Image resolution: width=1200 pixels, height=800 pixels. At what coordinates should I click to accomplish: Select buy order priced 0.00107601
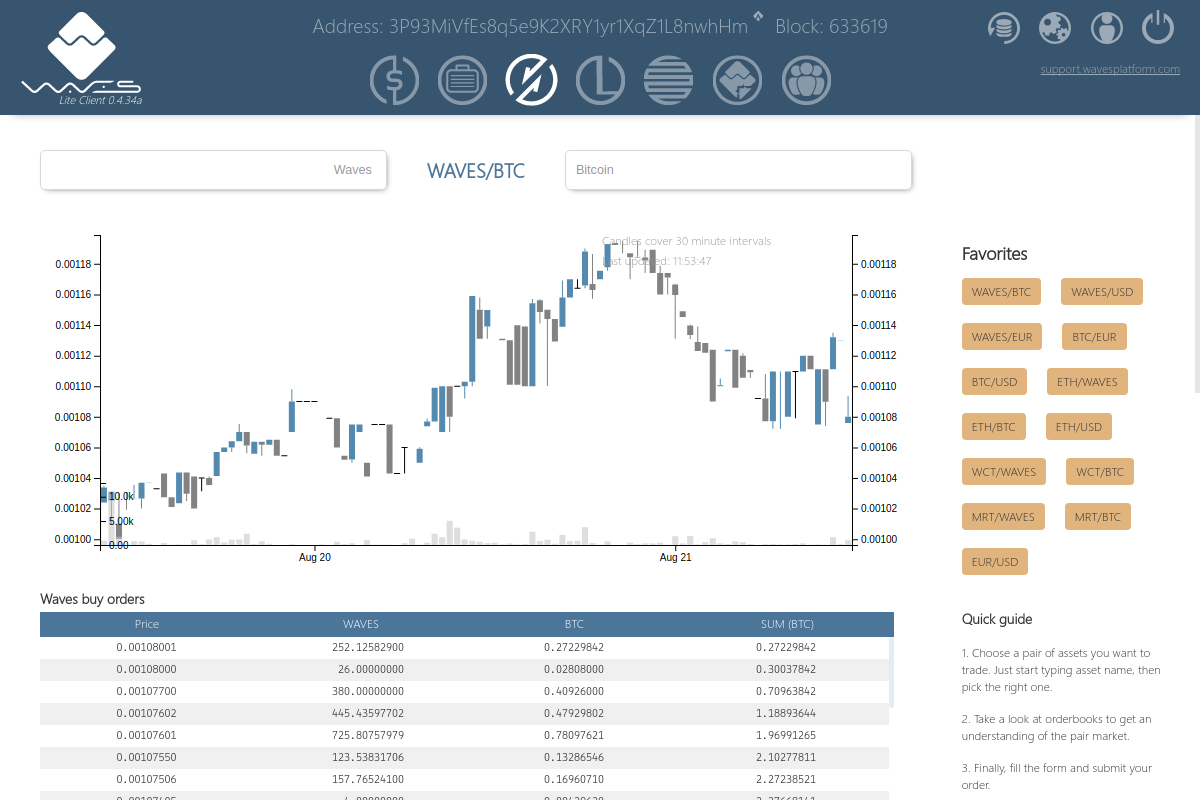pos(464,735)
